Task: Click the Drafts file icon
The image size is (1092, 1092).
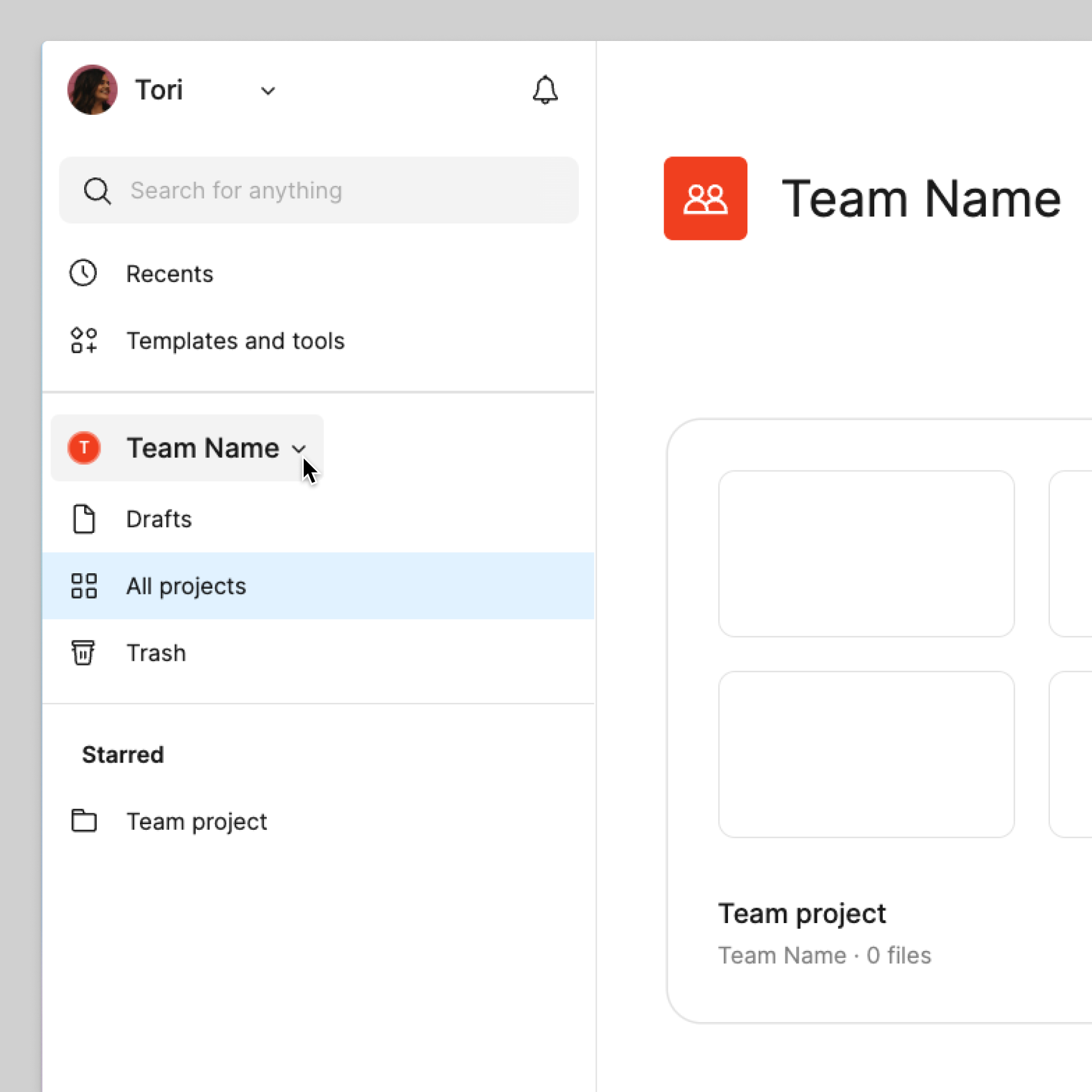Action: tap(84, 519)
